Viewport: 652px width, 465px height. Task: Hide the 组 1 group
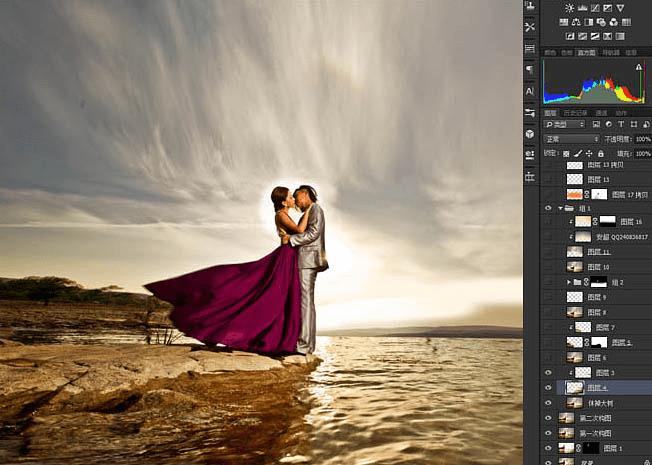[x=547, y=208]
